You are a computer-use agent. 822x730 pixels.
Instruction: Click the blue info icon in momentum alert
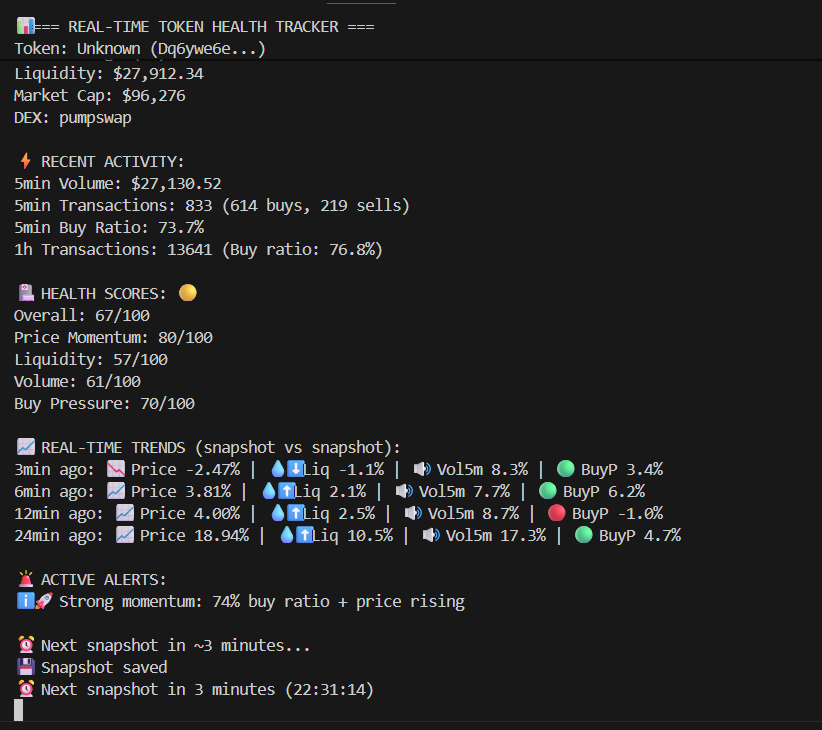[x=25, y=601]
